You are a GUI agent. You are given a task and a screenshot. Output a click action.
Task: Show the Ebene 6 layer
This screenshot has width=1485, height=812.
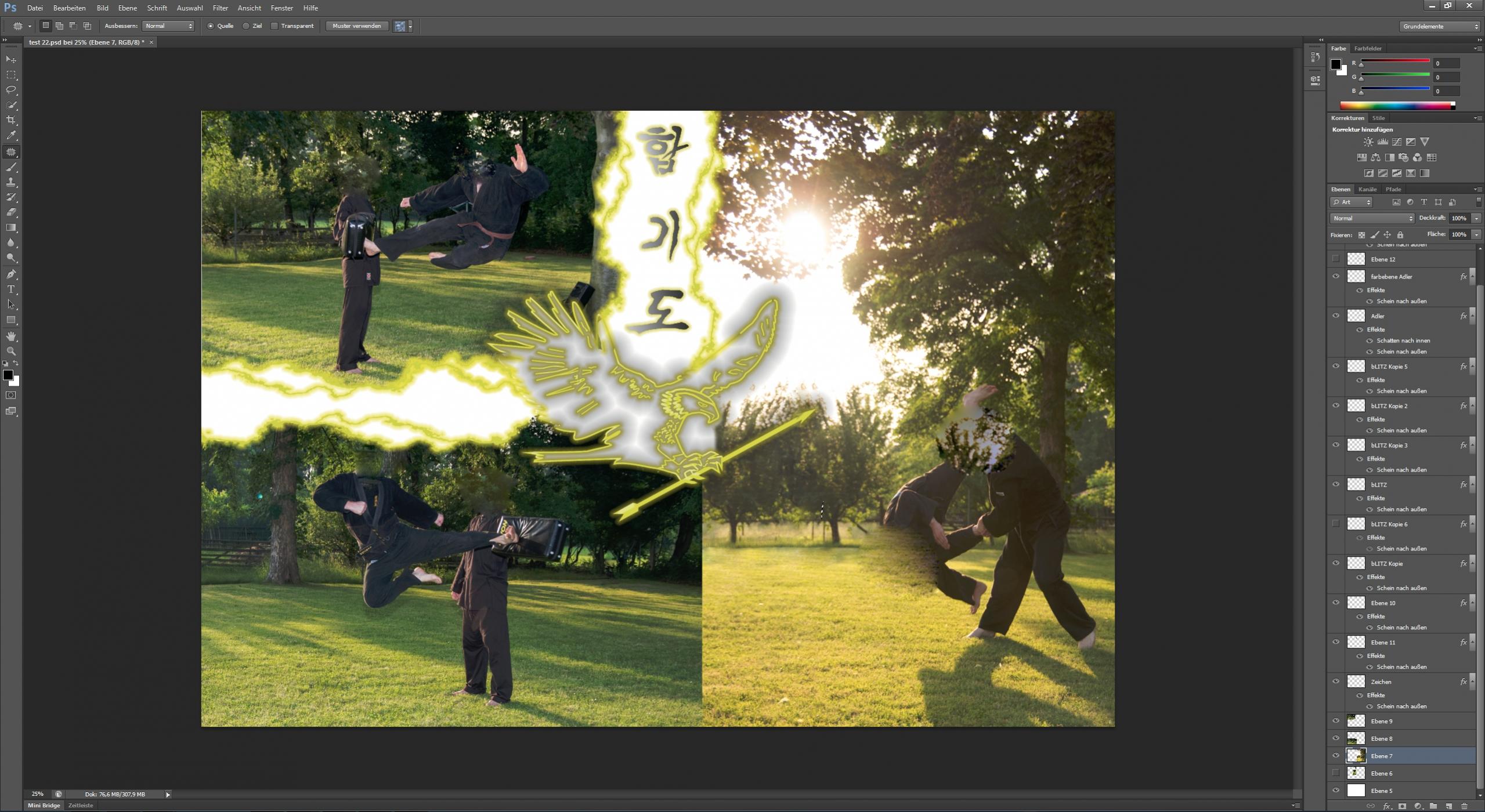pos(1336,773)
